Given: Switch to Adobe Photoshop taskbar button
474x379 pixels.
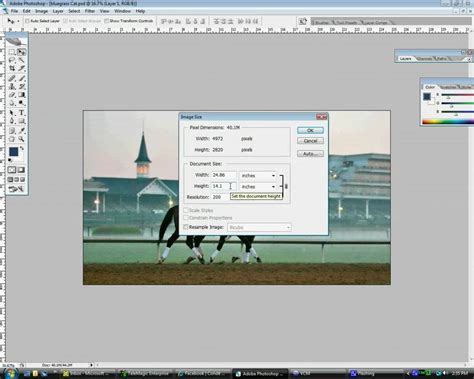Looking at the screenshot, I should 259,374.
